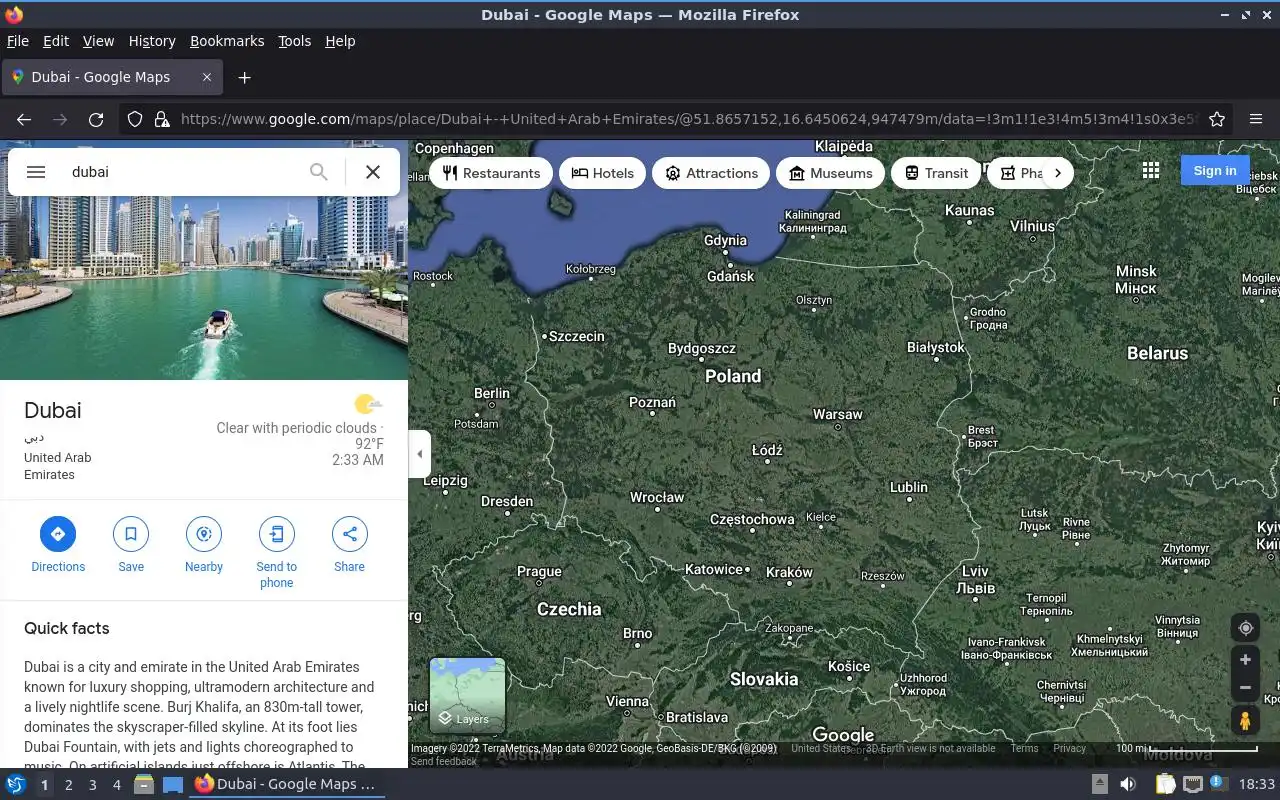Open a new browser tab

(x=244, y=77)
